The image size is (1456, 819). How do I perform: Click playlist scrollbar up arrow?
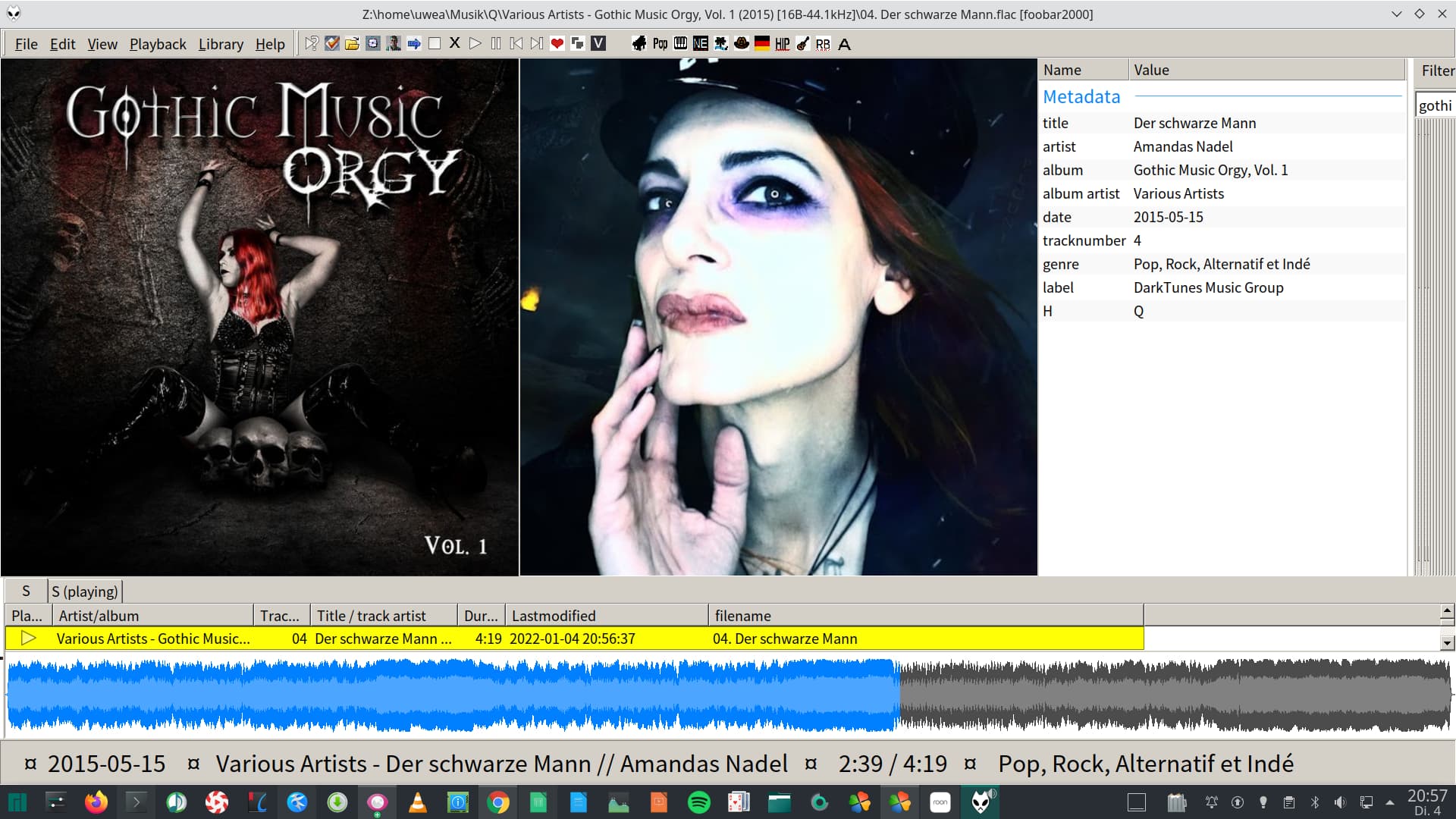1447,610
